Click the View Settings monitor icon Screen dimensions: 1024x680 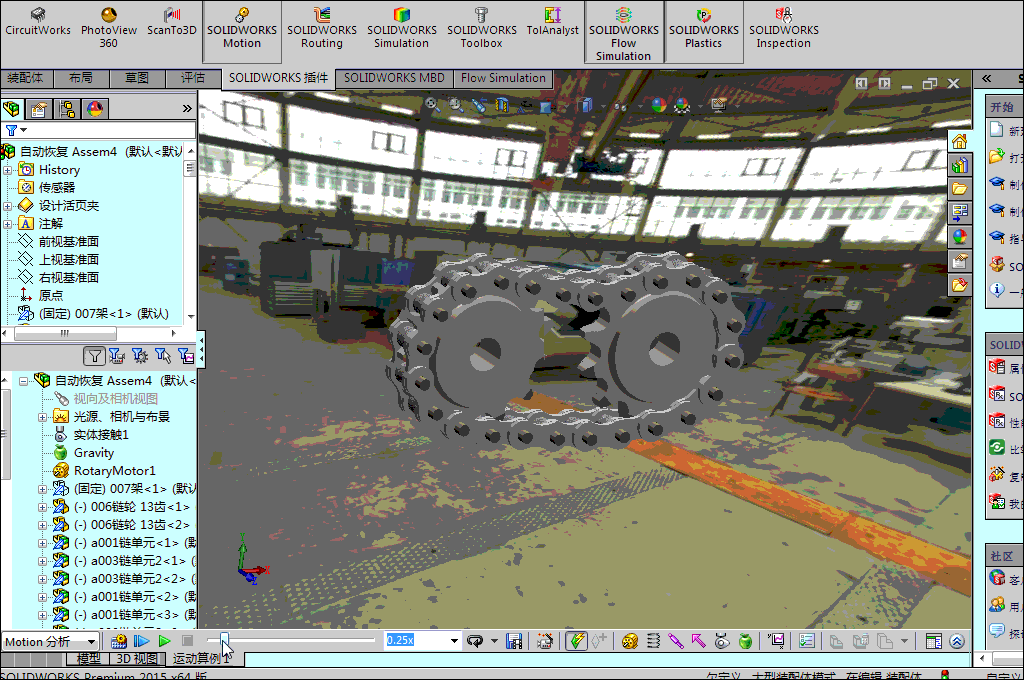718,105
